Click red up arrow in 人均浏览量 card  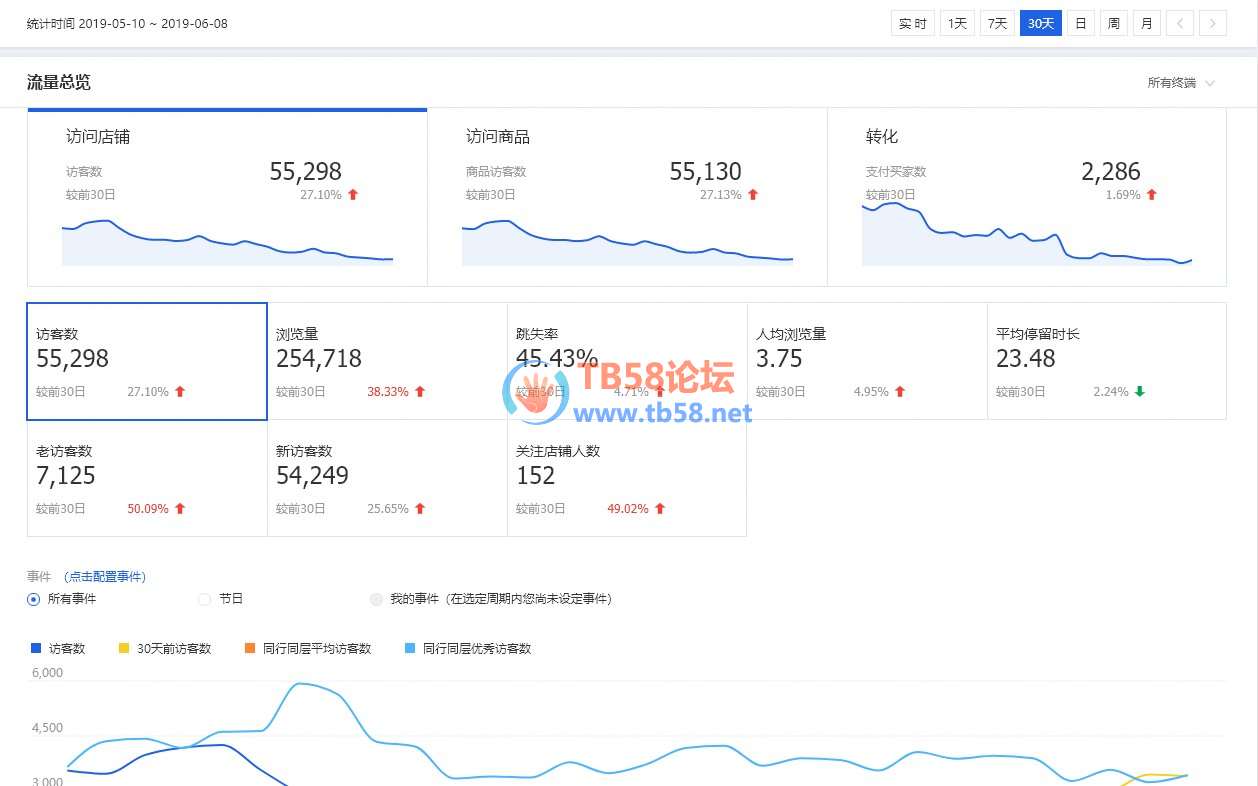click(899, 392)
